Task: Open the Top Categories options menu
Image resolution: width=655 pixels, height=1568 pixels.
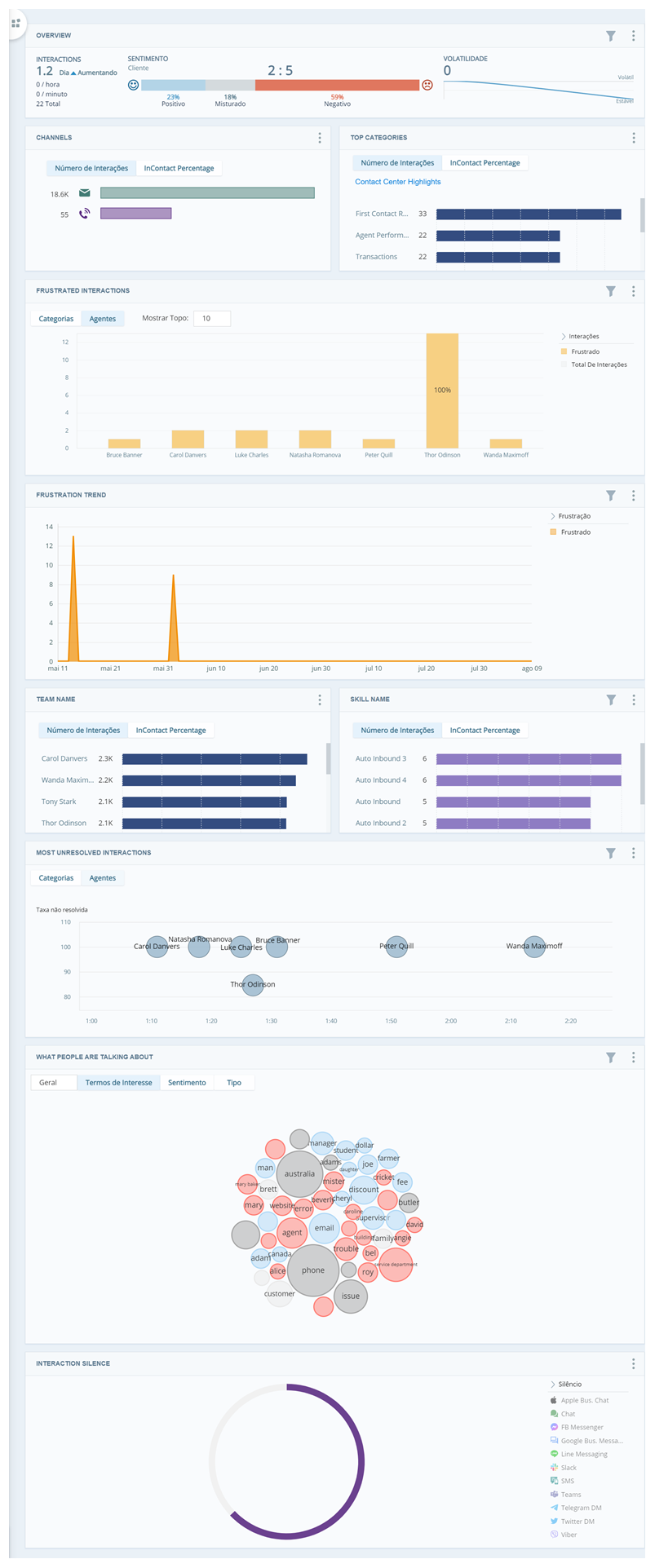Action: (634, 138)
